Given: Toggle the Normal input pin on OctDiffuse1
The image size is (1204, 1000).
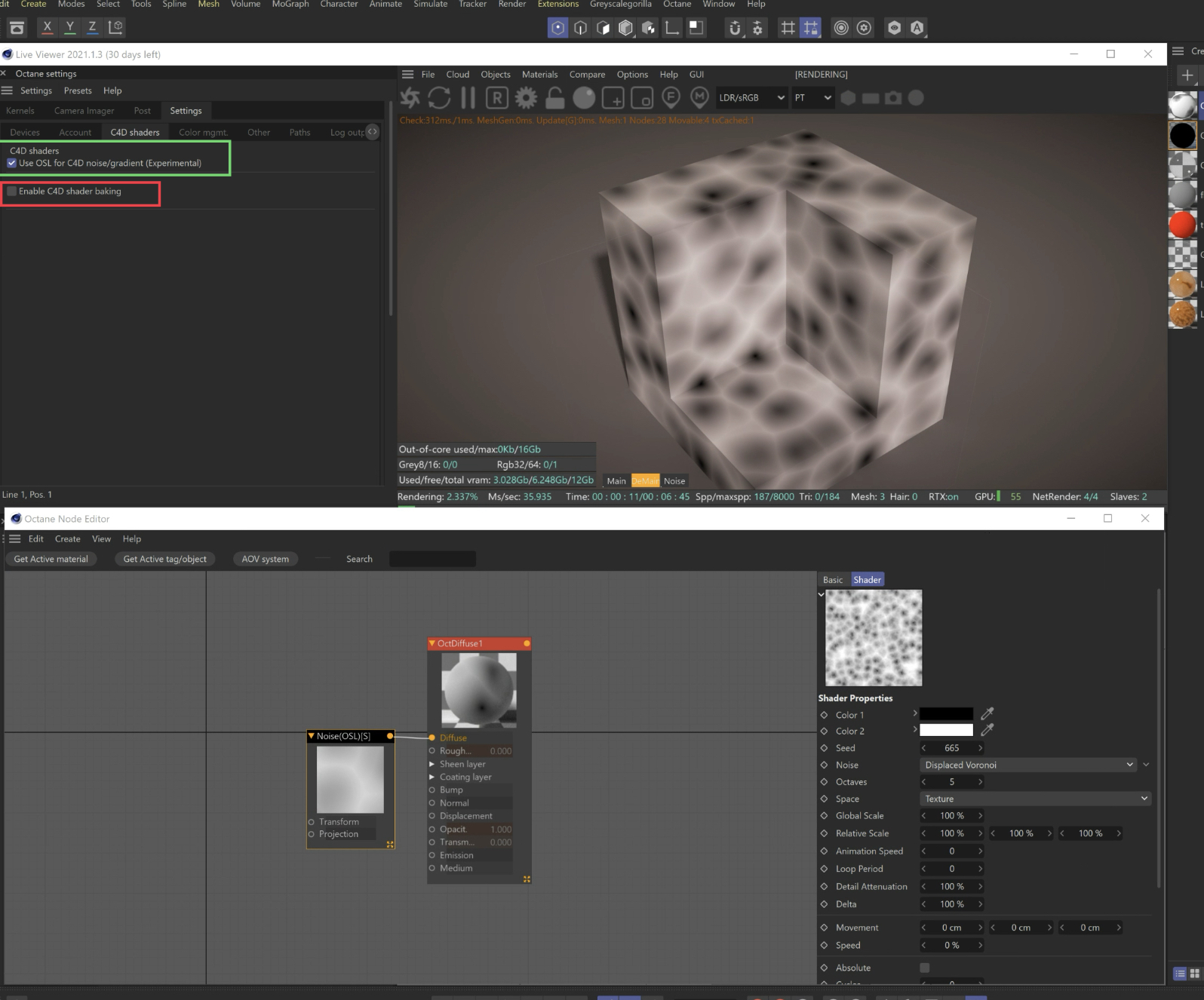Looking at the screenshot, I should click(432, 803).
